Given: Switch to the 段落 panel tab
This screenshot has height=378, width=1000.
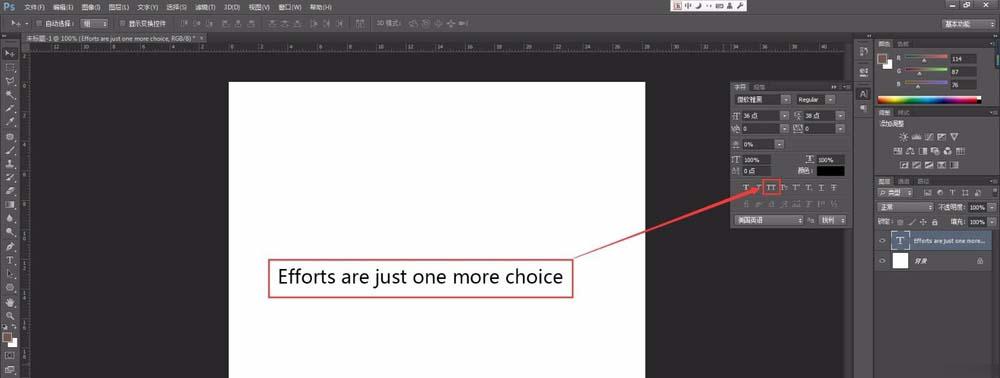Looking at the screenshot, I should pos(759,87).
